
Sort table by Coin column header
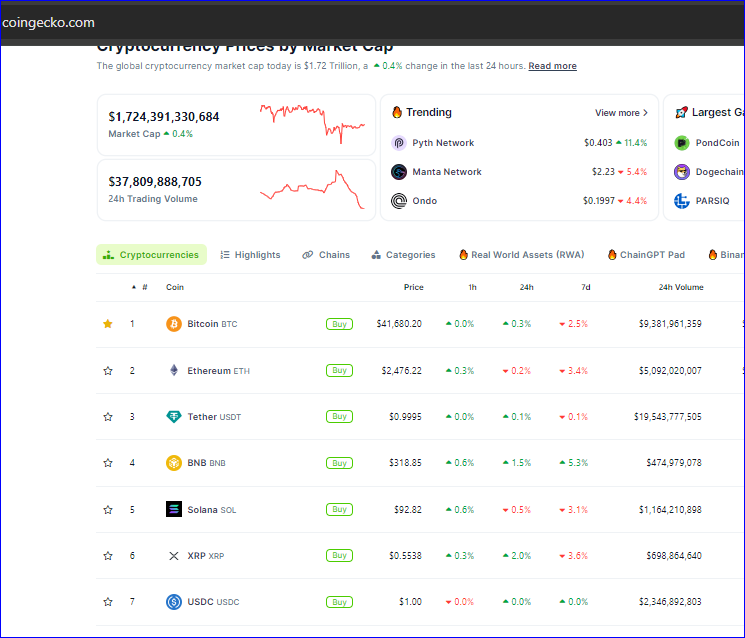coord(175,287)
